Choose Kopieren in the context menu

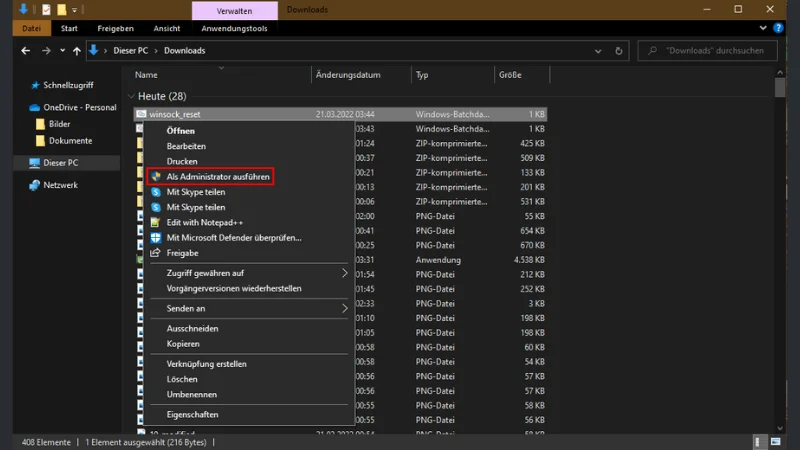tap(183, 344)
